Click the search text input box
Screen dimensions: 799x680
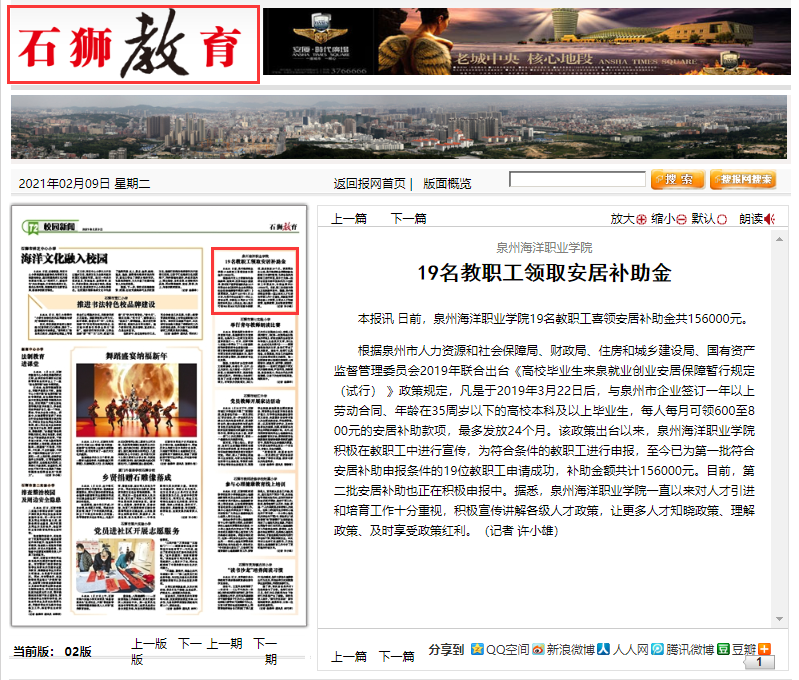[x=574, y=180]
